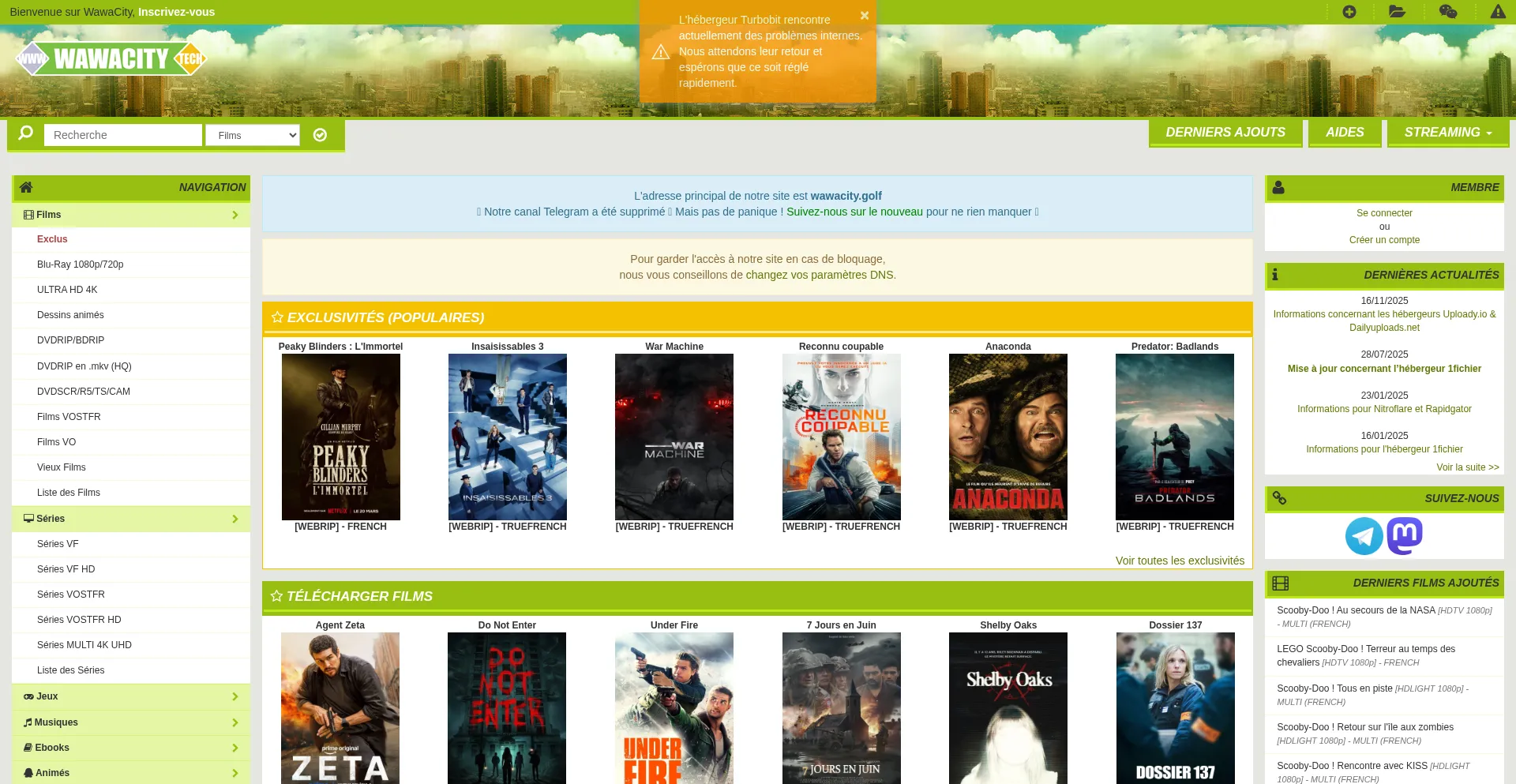This screenshot has height=784, width=1516.
Task: Select Films VOSTFR category
Action: tap(69, 417)
